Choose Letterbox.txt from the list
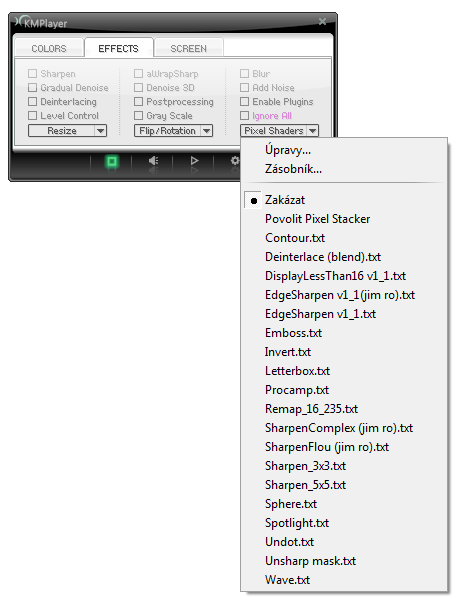The height and width of the screenshot is (602, 456). pyautogui.click(x=344, y=371)
